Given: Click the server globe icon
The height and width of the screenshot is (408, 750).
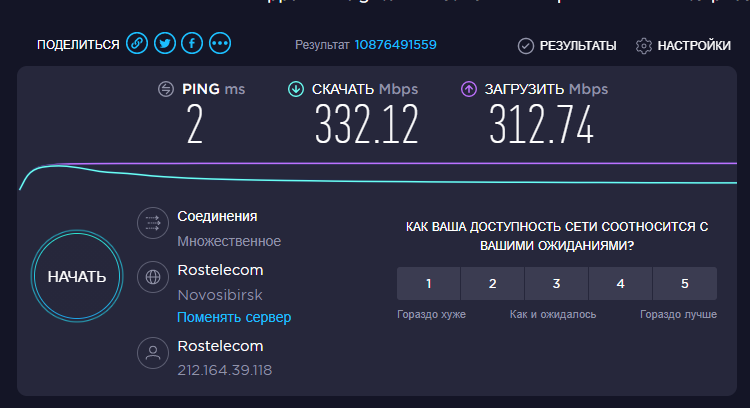Looking at the screenshot, I should [153, 277].
